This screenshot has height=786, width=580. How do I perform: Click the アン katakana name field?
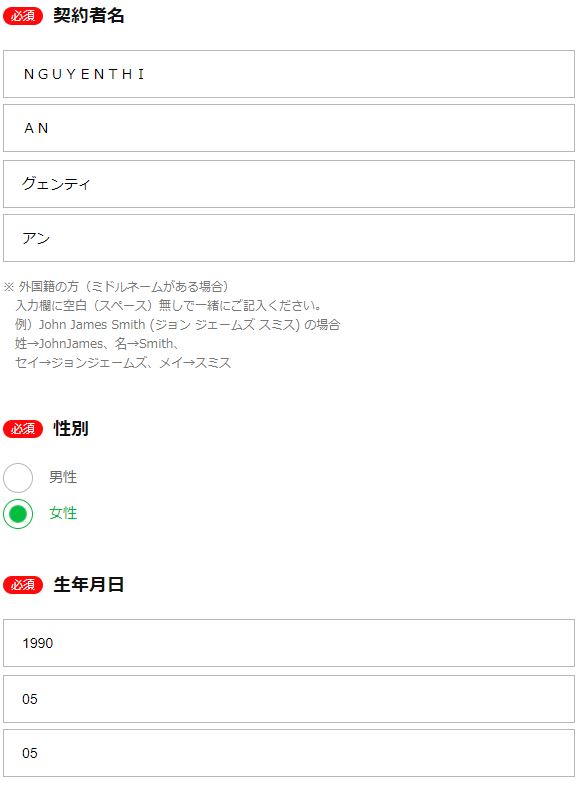289,238
